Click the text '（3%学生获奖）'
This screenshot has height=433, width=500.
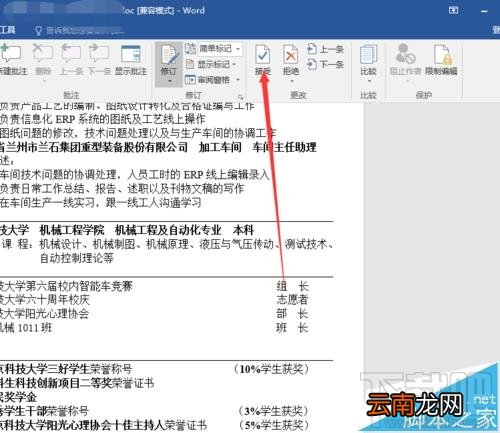pyautogui.click(x=273, y=411)
